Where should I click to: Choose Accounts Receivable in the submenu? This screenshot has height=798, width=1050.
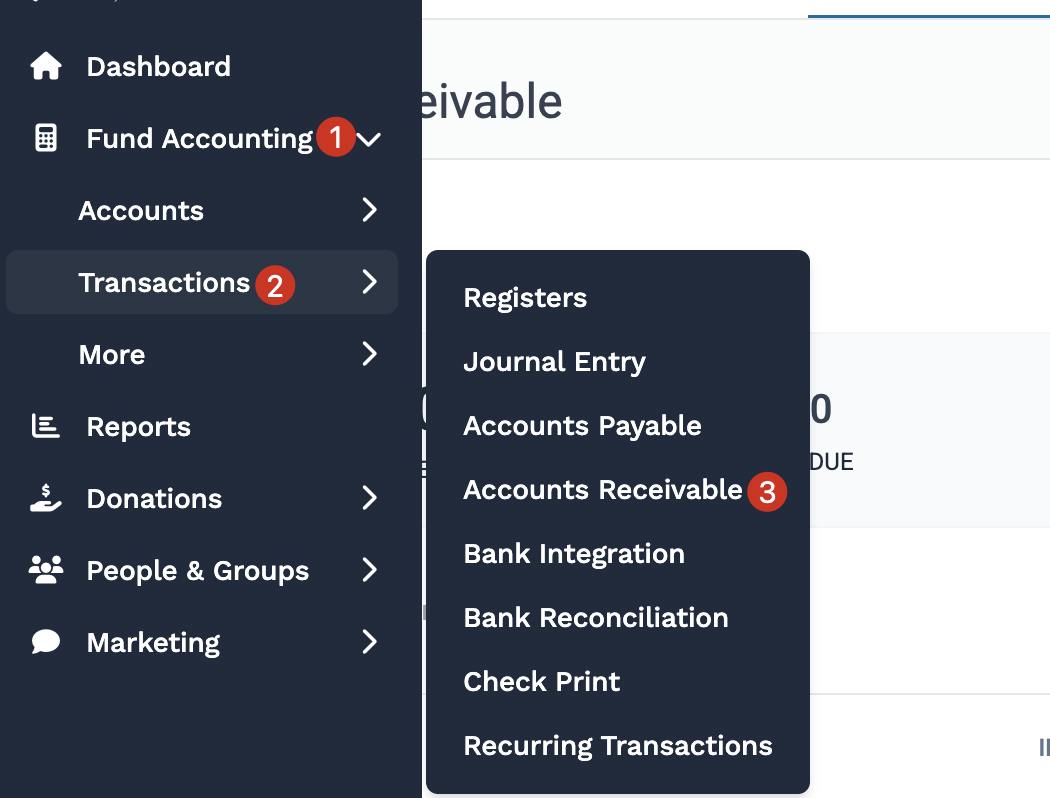point(602,490)
